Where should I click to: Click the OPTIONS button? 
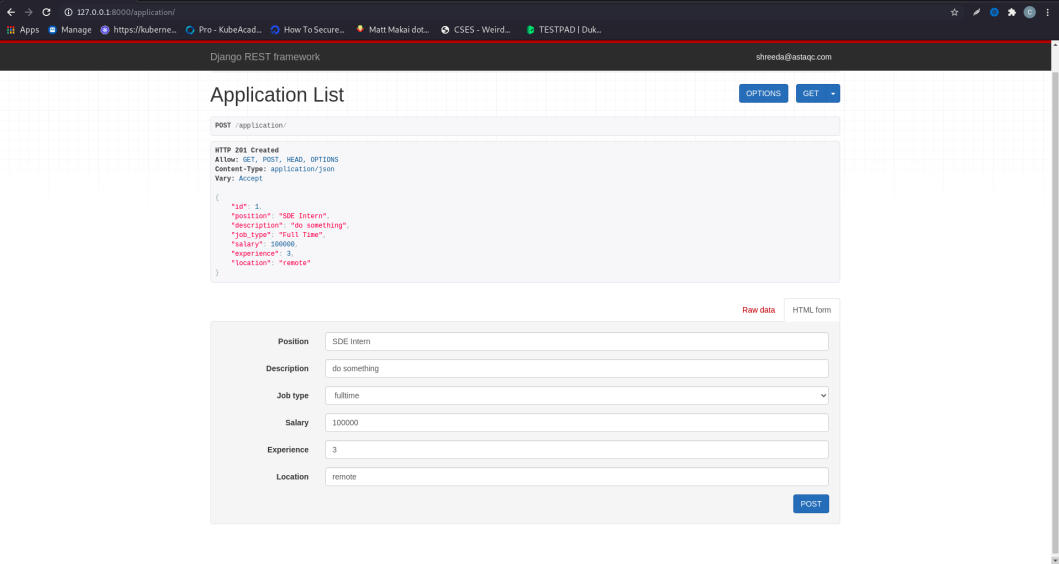763,93
